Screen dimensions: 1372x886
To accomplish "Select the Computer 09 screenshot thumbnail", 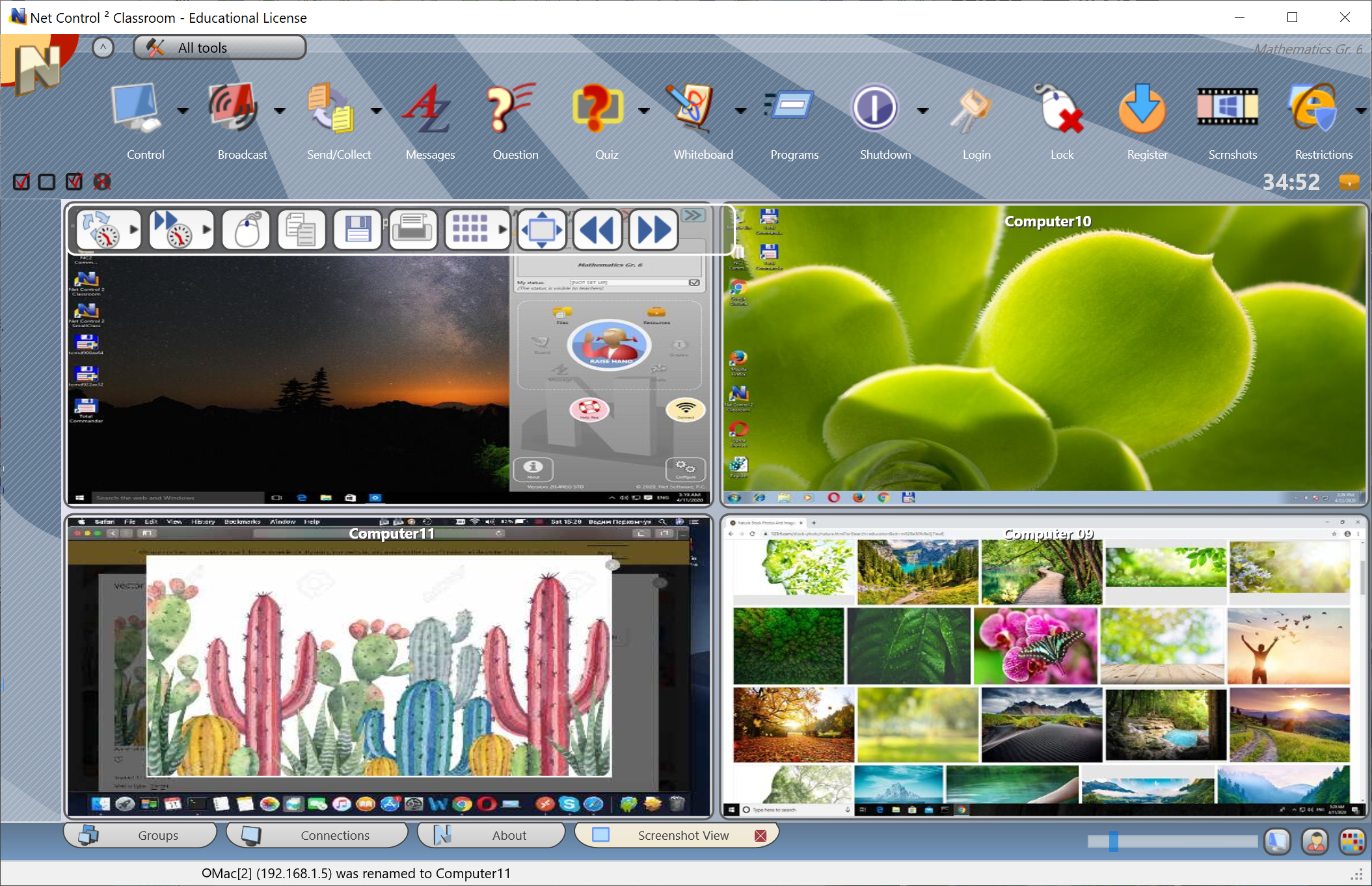I will coord(1045,667).
